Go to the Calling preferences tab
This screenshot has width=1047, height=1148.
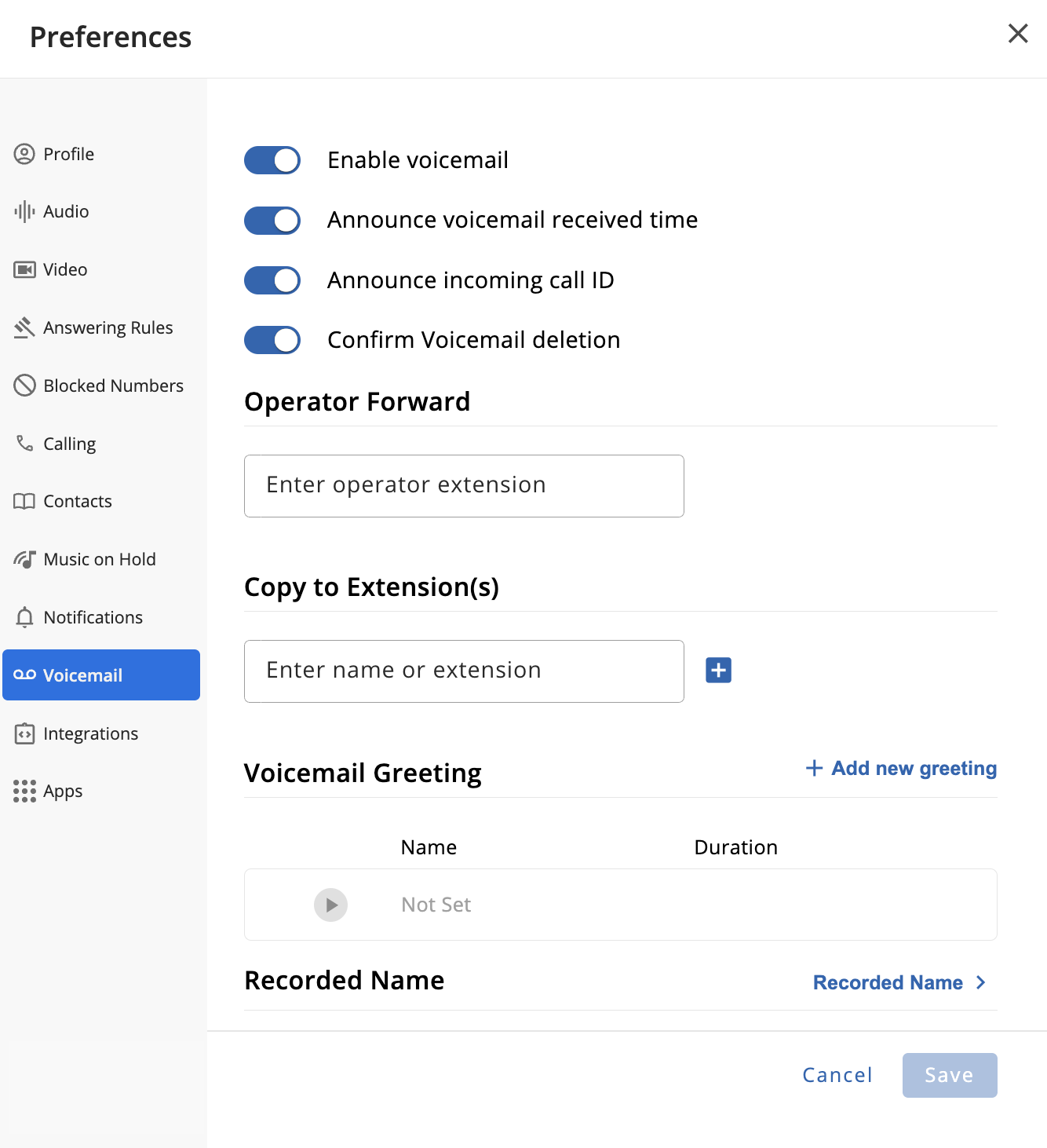[x=69, y=444]
